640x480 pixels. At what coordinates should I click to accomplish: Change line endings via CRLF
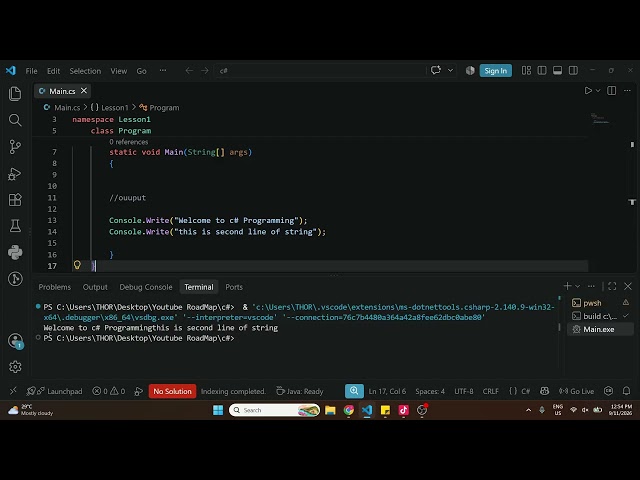tap(491, 391)
